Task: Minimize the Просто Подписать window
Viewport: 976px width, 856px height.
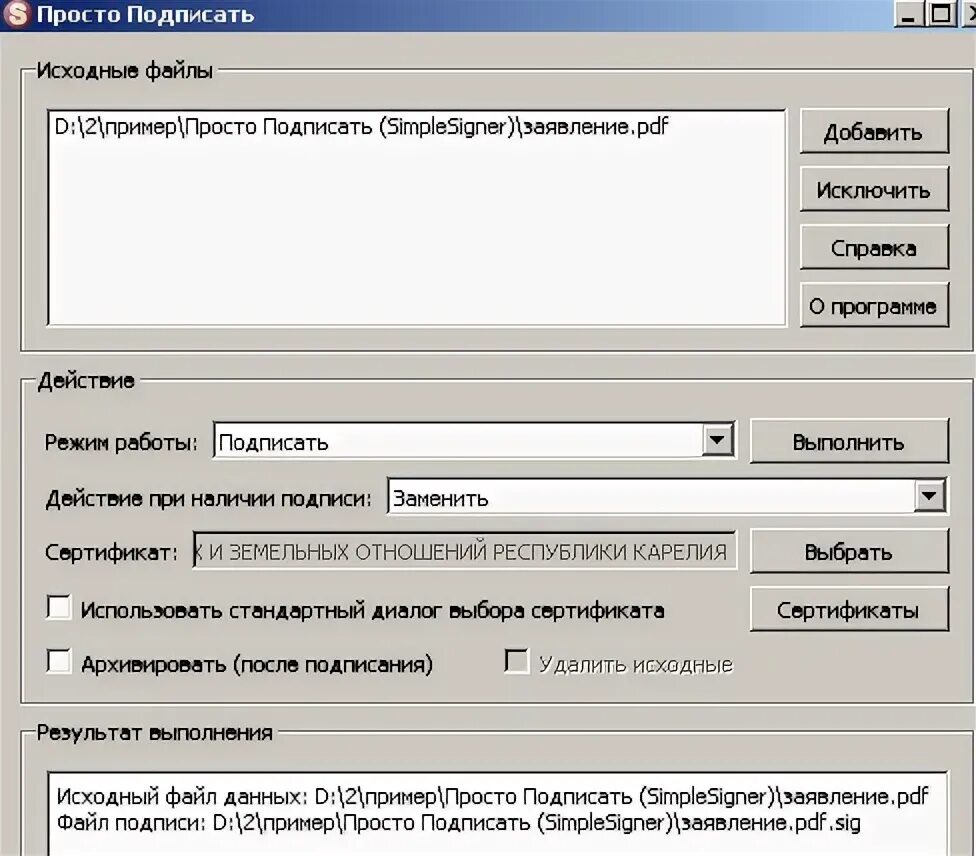Action: tap(909, 13)
